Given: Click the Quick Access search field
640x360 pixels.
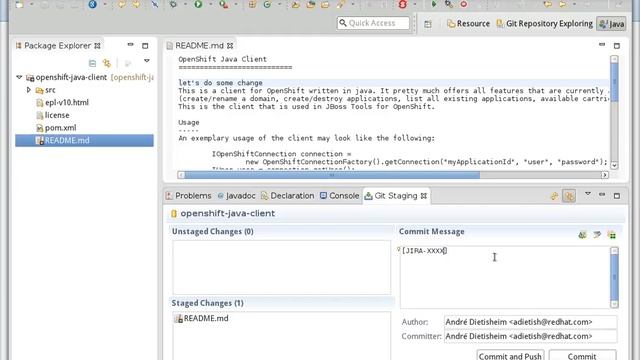Looking at the screenshot, I should pos(373,23).
